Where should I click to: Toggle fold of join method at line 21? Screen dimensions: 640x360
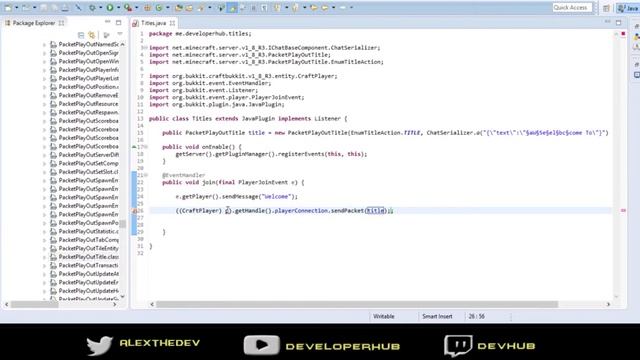(146, 175)
